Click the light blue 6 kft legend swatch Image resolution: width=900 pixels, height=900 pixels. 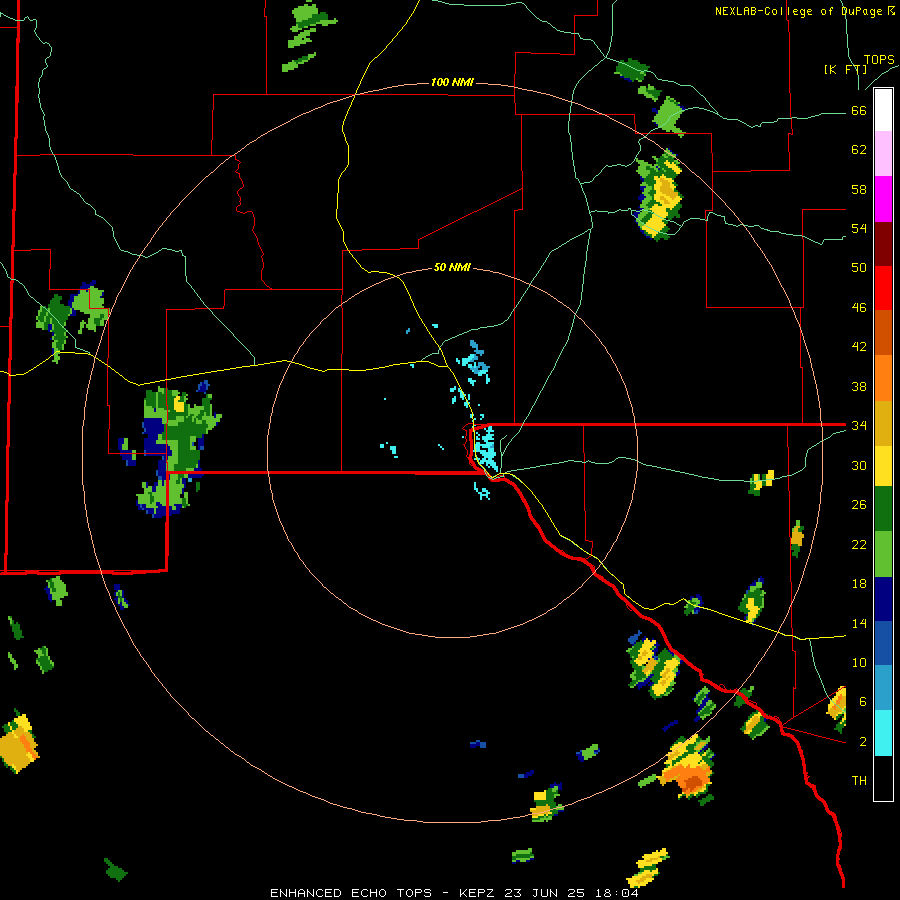click(x=883, y=688)
